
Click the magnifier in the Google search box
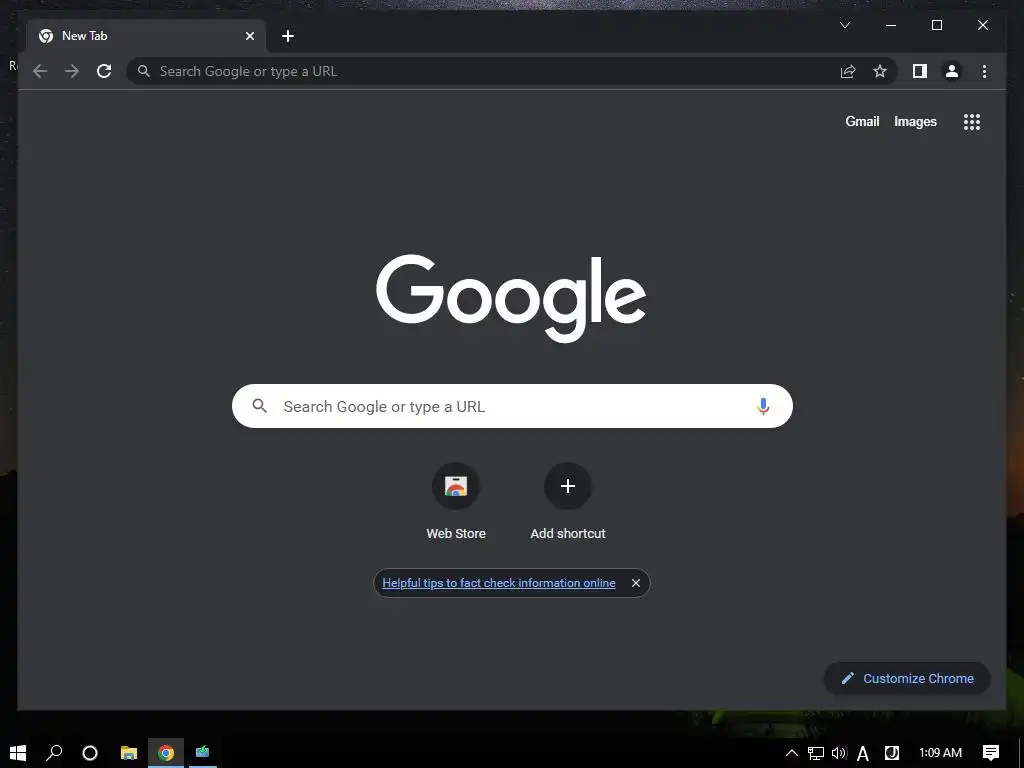tap(259, 406)
